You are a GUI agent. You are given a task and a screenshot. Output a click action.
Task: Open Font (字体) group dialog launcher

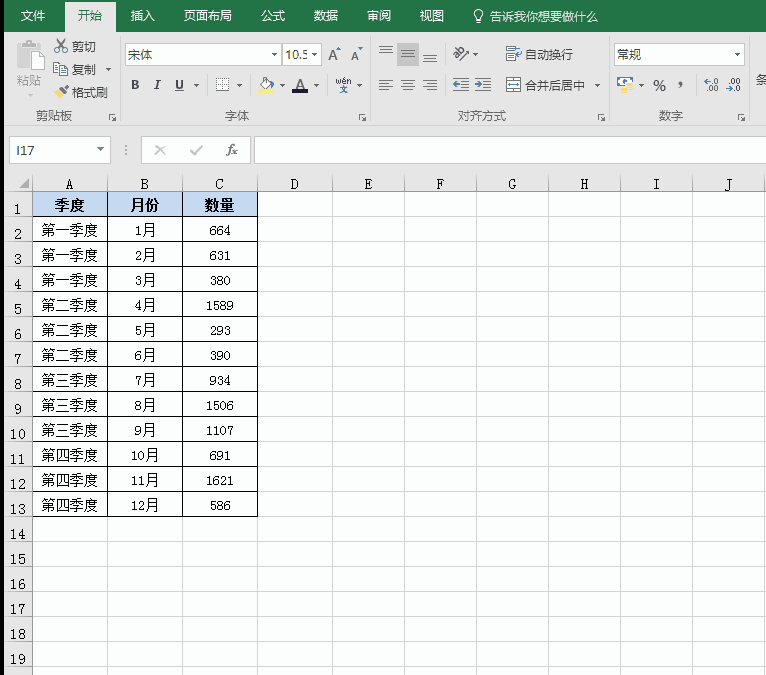click(362, 117)
